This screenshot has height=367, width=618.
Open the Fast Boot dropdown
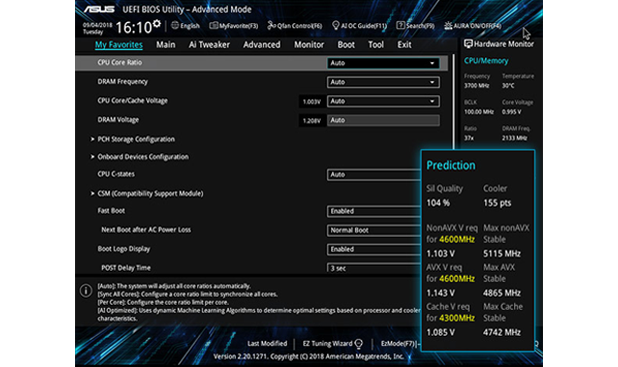tap(374, 211)
